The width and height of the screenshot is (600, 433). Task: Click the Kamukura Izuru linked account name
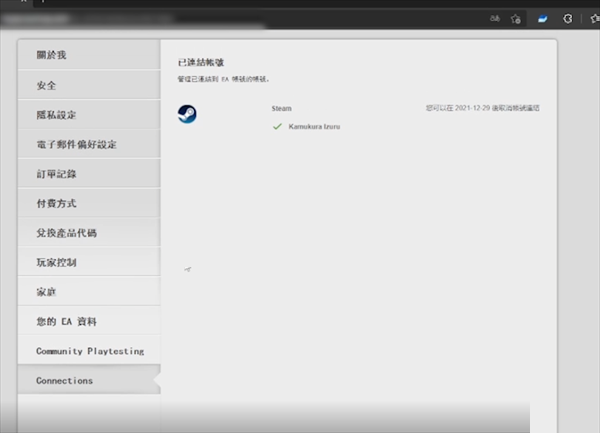pos(314,127)
